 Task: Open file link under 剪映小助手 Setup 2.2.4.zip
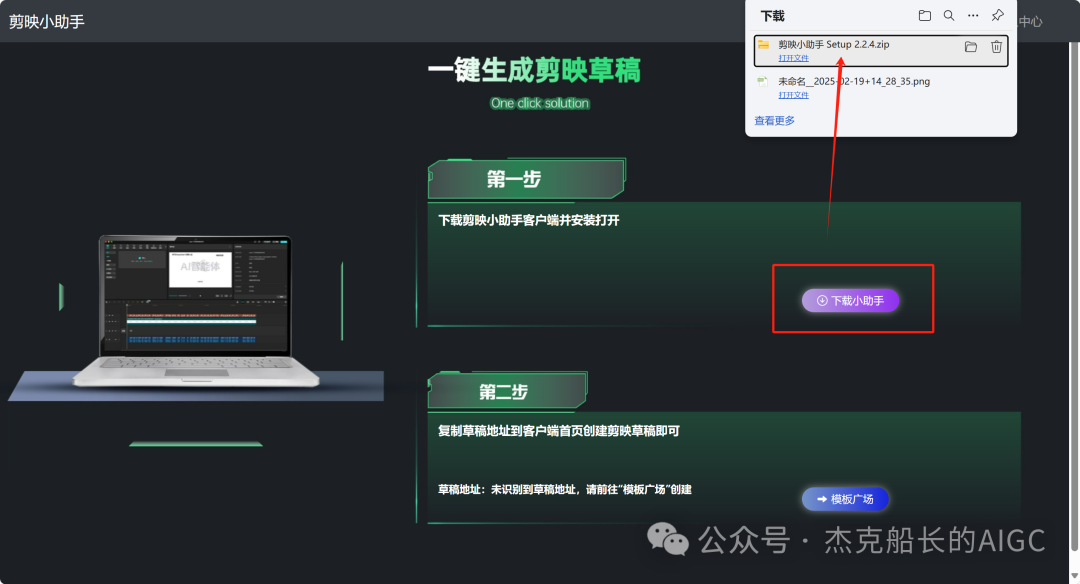(793, 59)
